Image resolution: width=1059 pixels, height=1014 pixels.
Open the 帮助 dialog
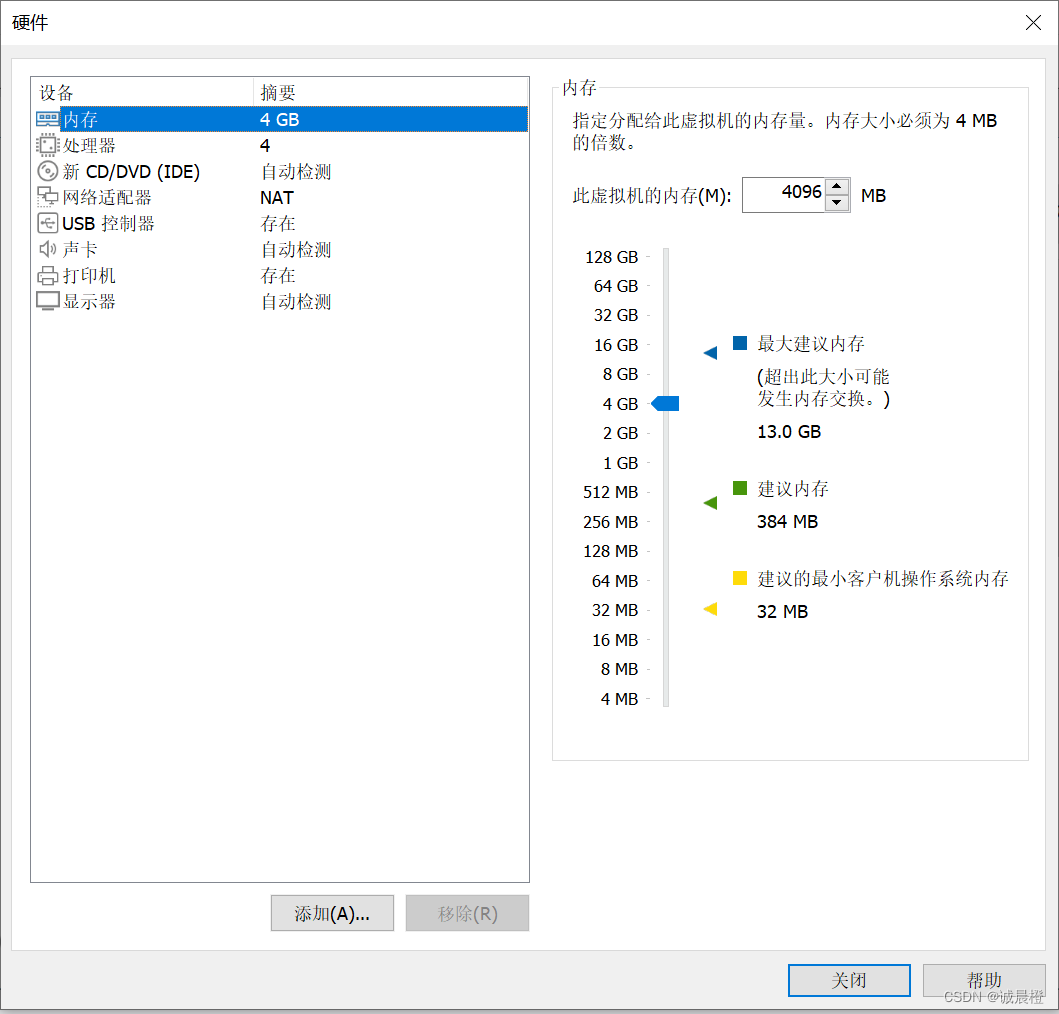pyautogui.click(x=984, y=980)
